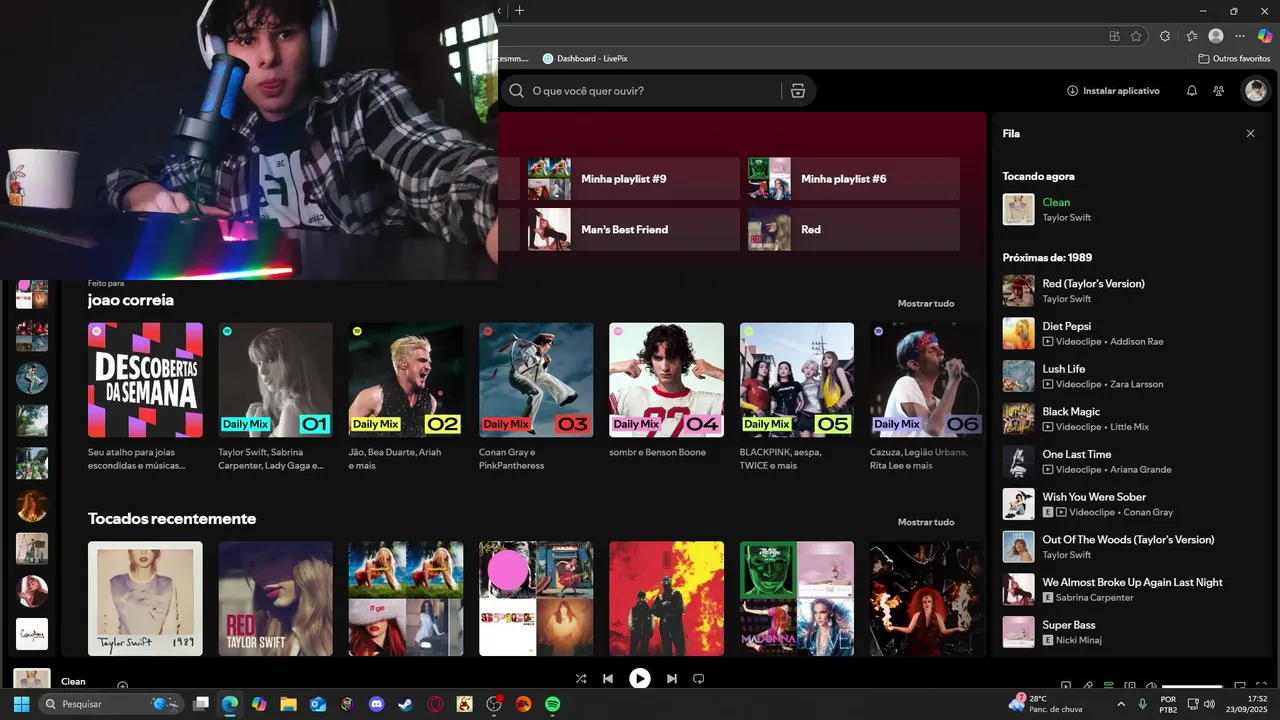Open the Madonna collage playlist in recently played
The image size is (1280, 720).
point(797,599)
